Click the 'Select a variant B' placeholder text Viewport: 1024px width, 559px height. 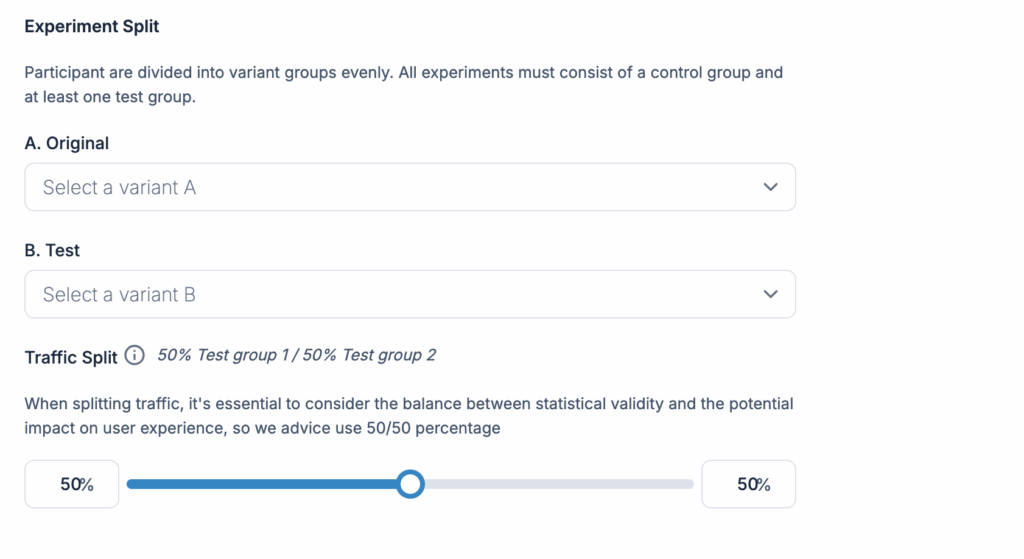(x=119, y=294)
